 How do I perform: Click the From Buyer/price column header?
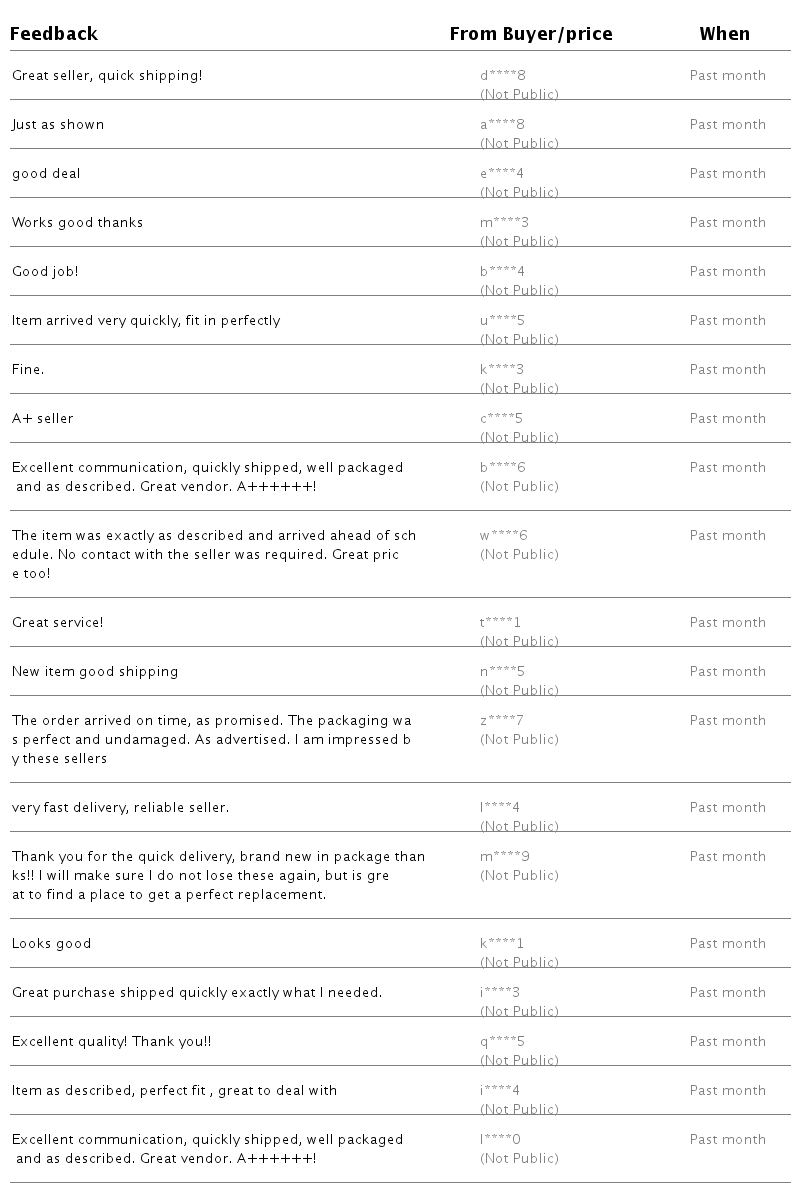pos(531,34)
